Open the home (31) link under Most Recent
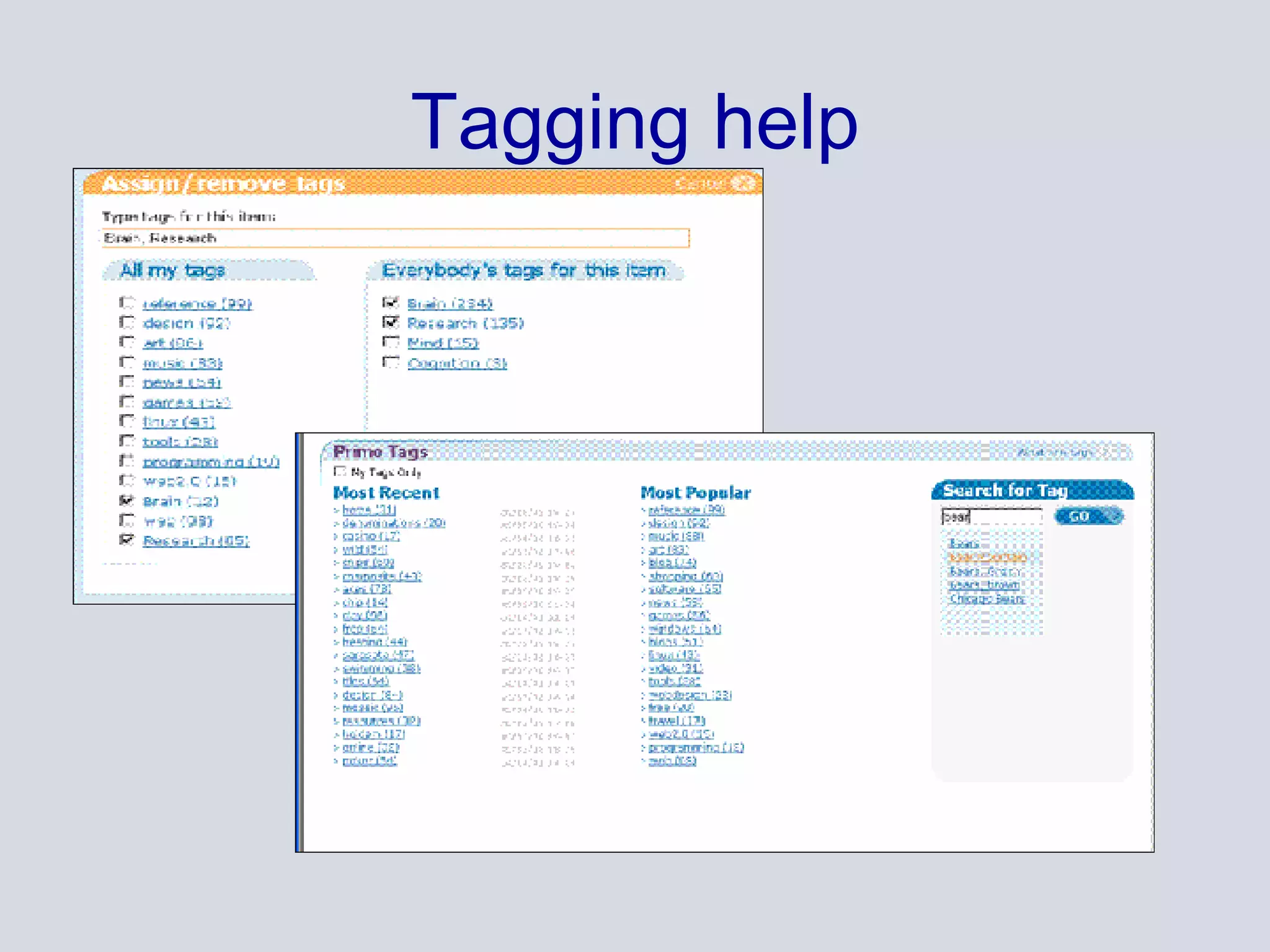The image size is (1270, 952). tap(369, 509)
